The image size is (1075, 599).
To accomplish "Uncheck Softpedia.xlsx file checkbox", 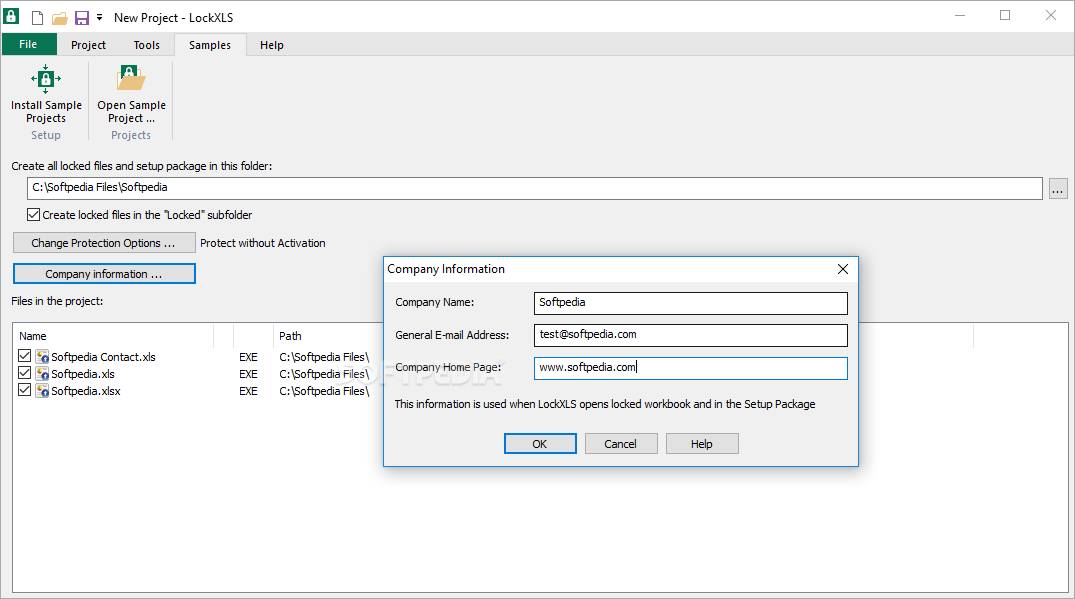I will (x=25, y=390).
